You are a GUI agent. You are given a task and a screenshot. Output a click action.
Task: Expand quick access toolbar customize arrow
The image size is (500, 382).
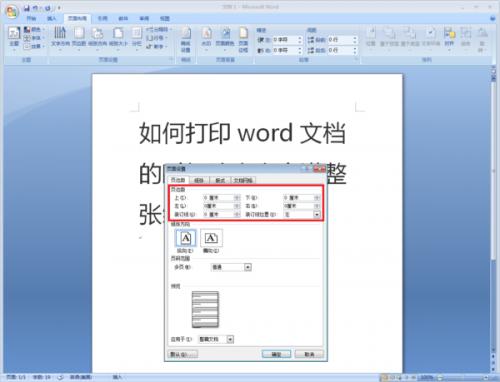[59, 8]
